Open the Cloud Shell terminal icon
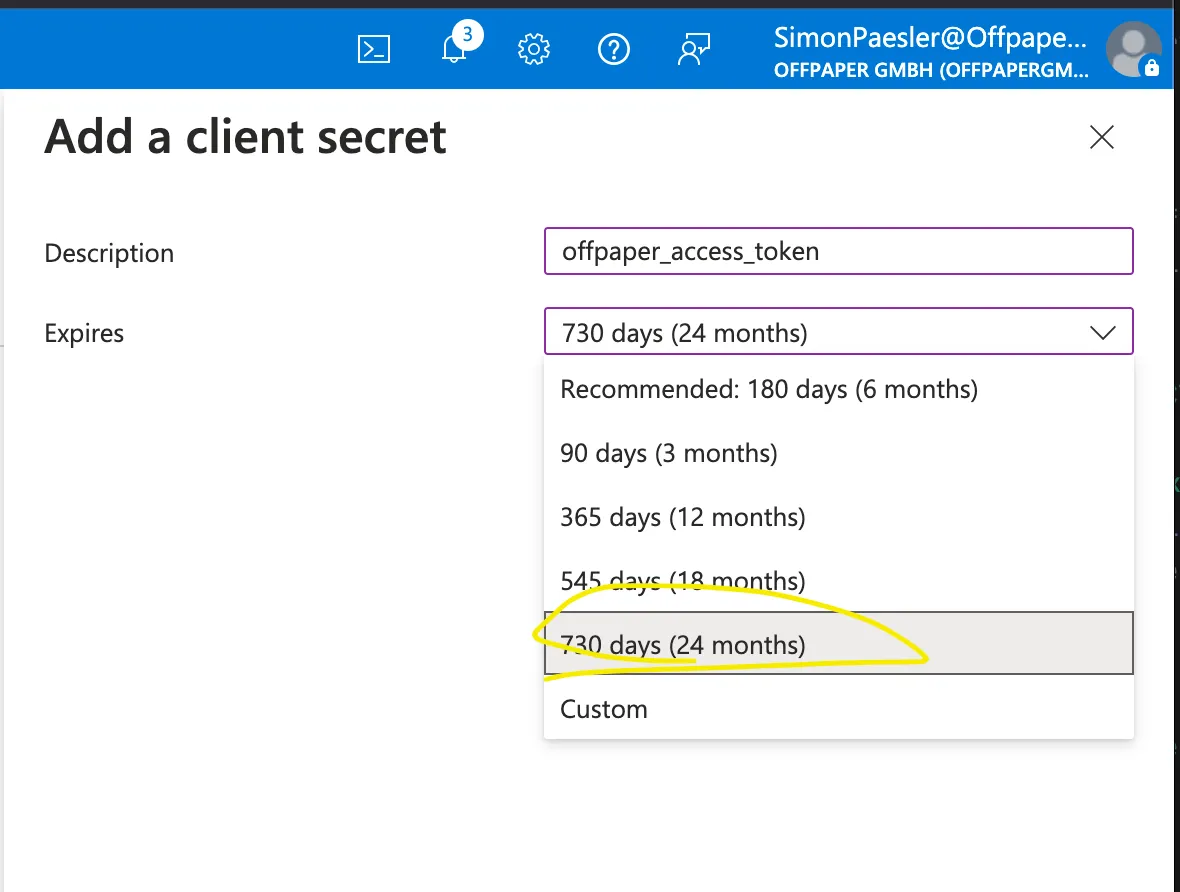The width and height of the screenshot is (1180, 892). [x=374, y=50]
